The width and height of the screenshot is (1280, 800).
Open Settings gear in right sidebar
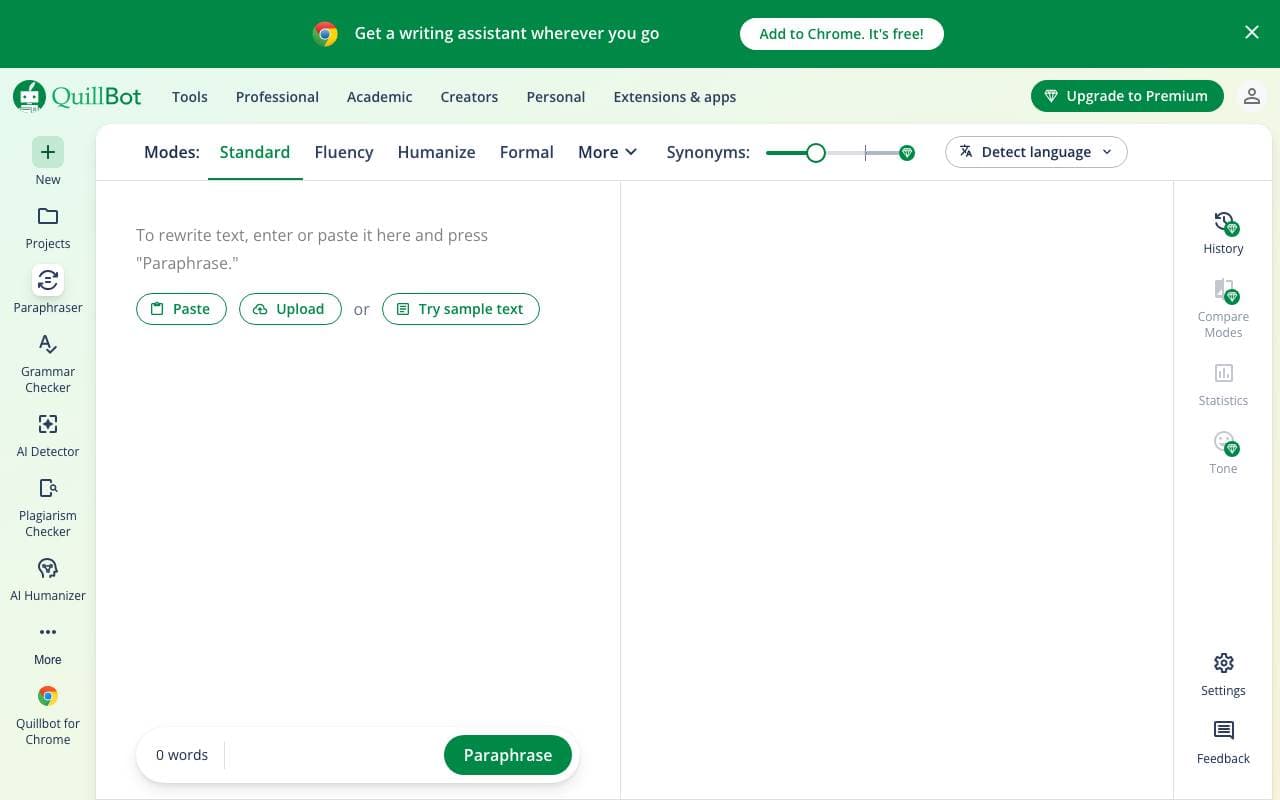pos(1223,675)
